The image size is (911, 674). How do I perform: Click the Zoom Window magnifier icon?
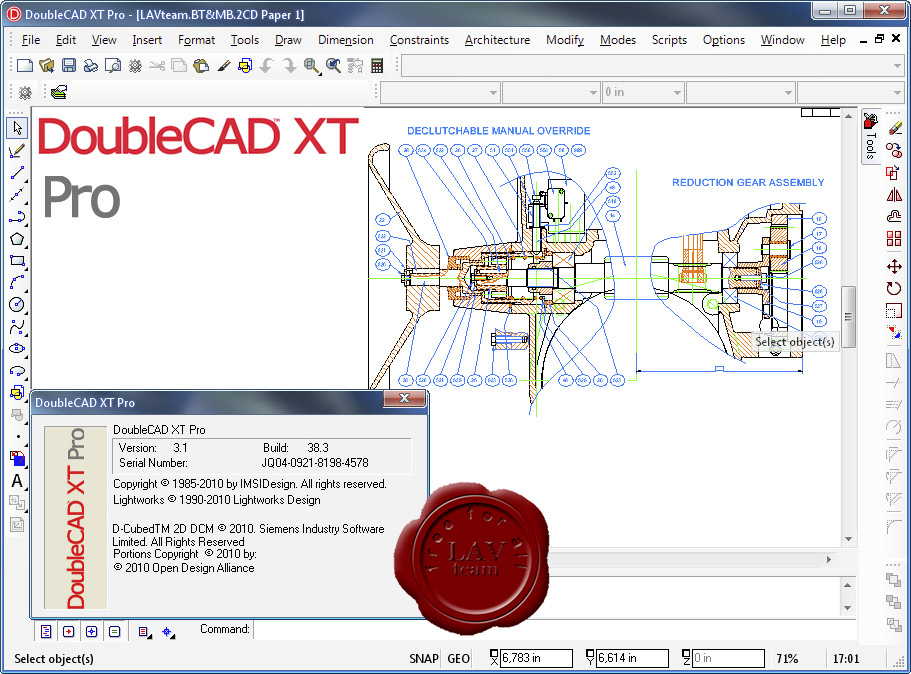click(x=310, y=66)
